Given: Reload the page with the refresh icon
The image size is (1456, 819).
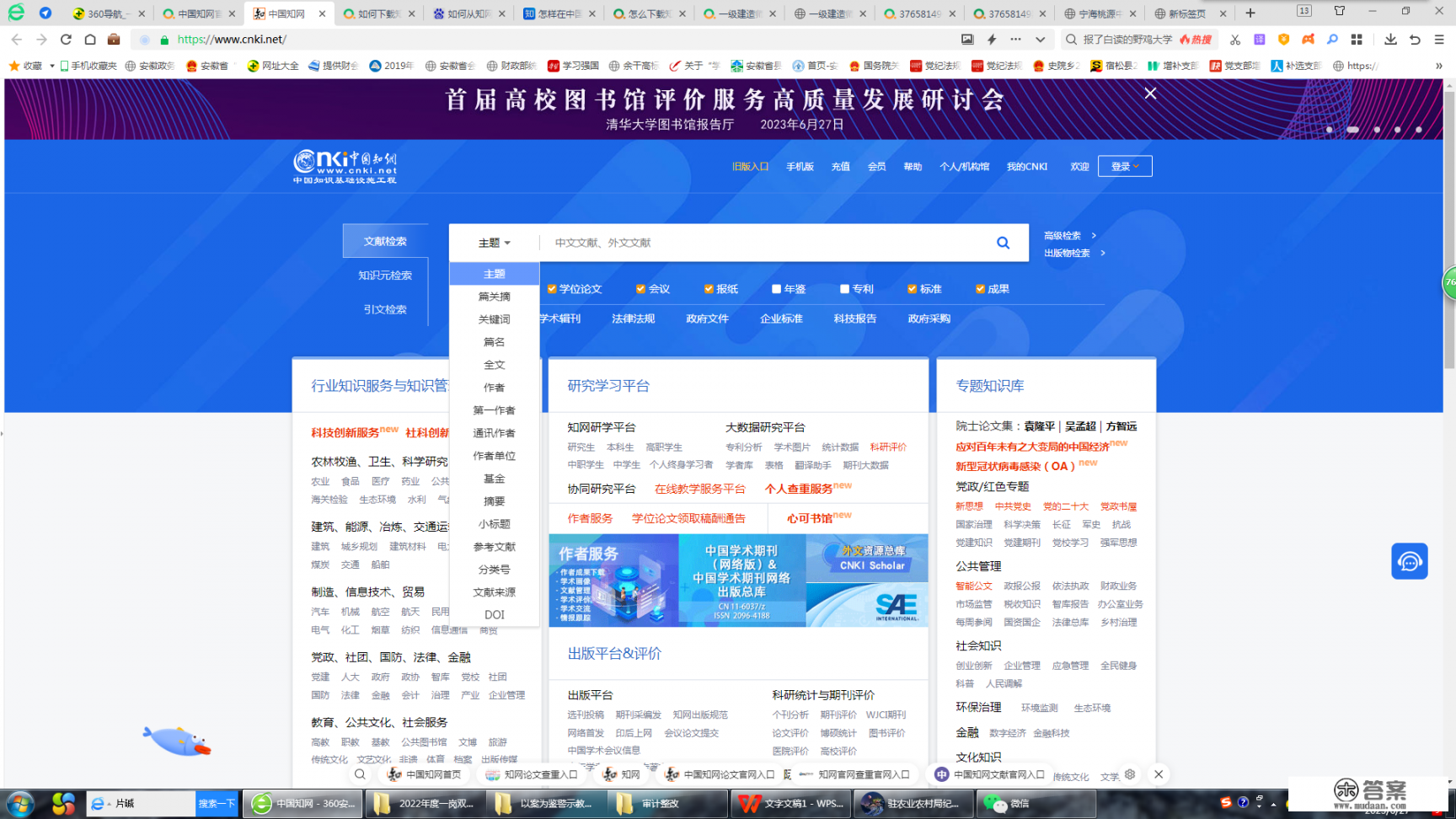Looking at the screenshot, I should tap(66, 40).
